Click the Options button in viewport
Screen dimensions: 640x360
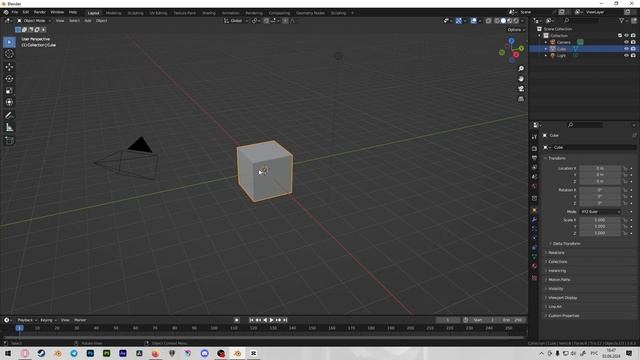tap(516, 30)
